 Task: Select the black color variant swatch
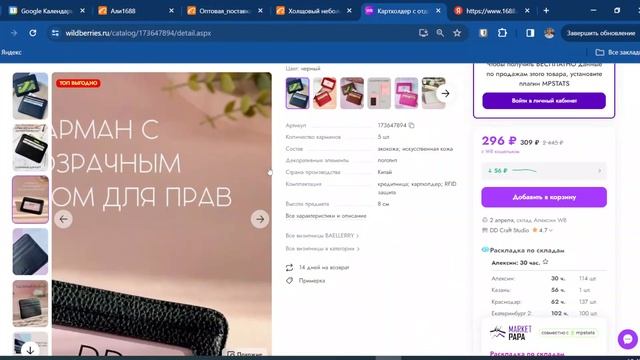point(298,93)
